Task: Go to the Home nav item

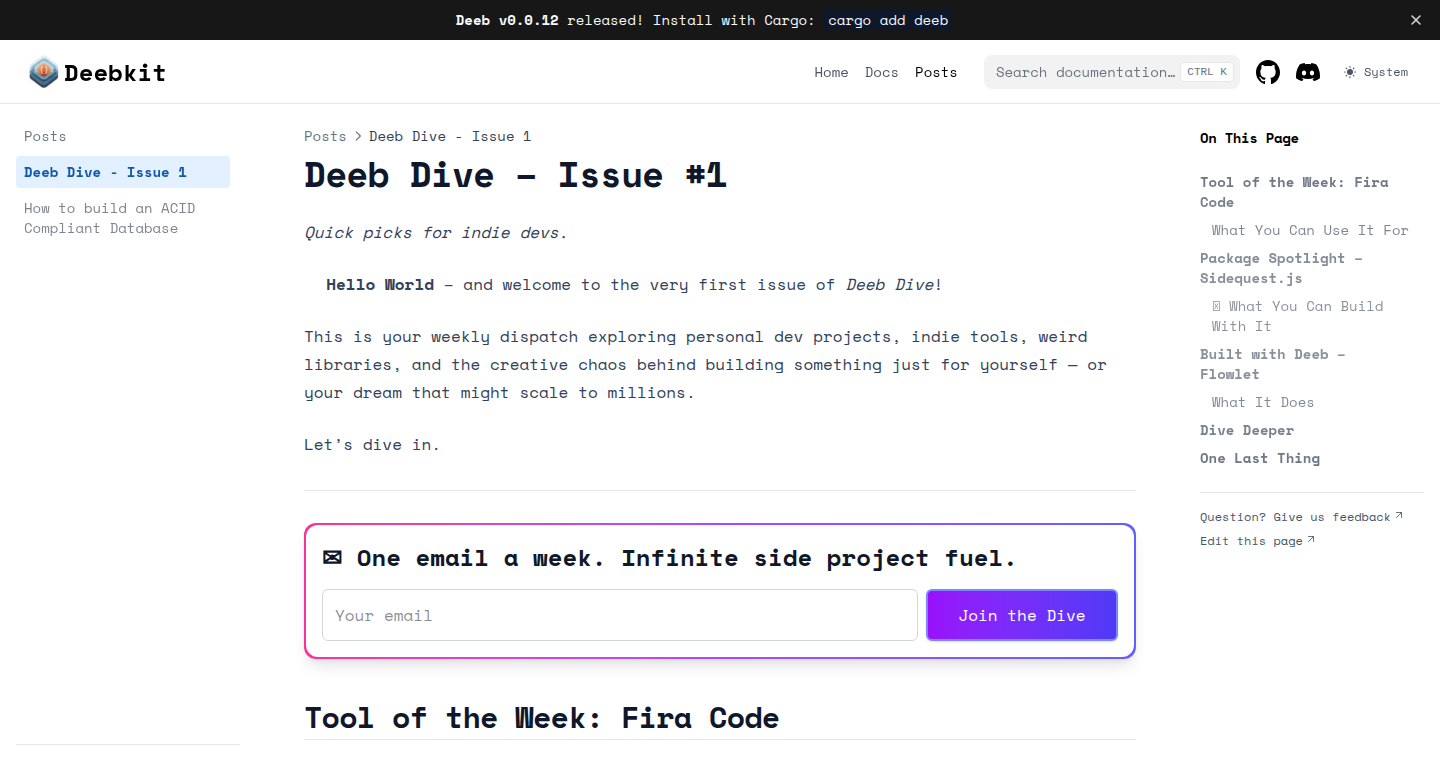Action: [x=831, y=72]
